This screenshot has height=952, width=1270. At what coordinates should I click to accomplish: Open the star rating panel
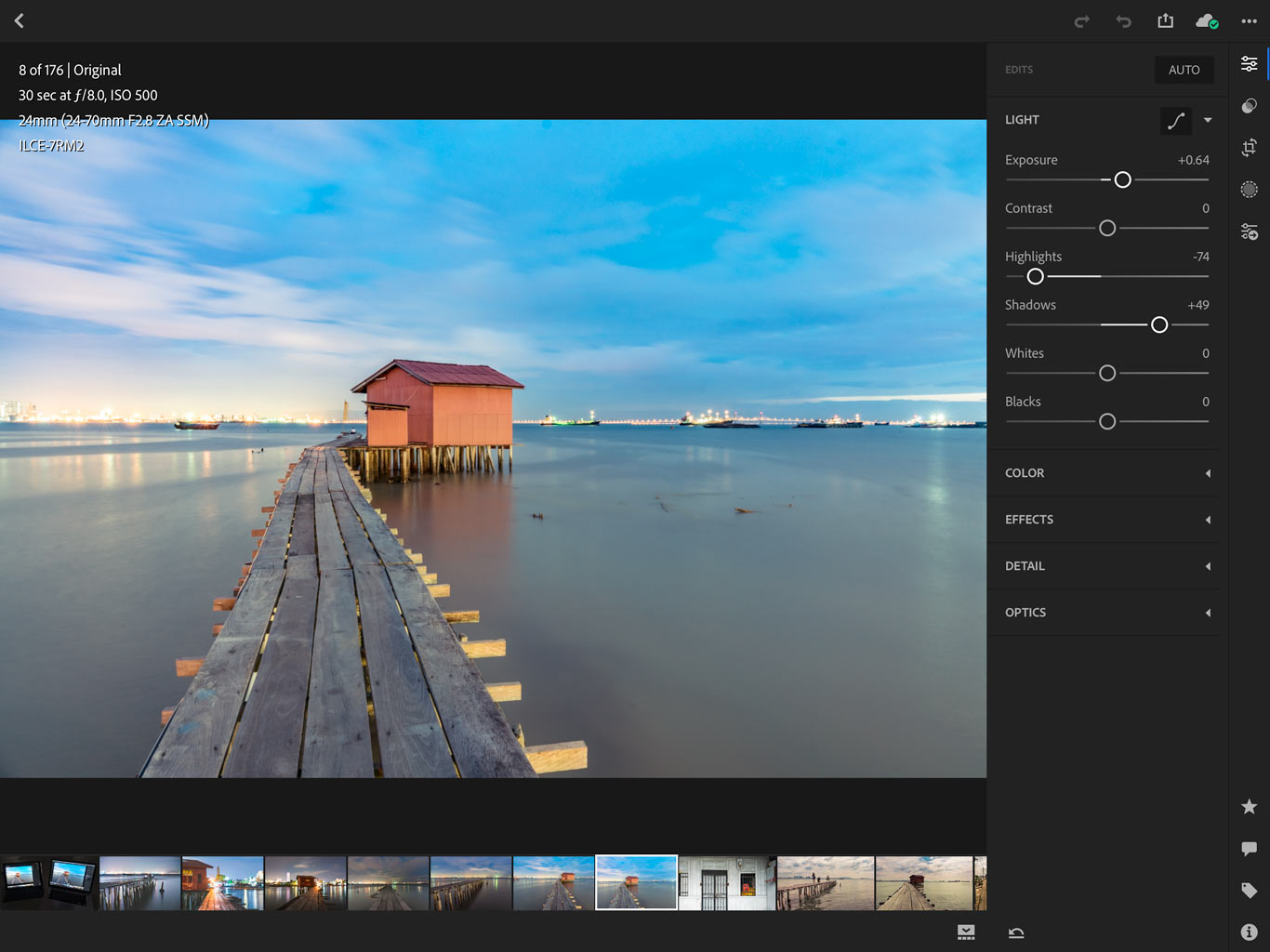tap(1249, 806)
